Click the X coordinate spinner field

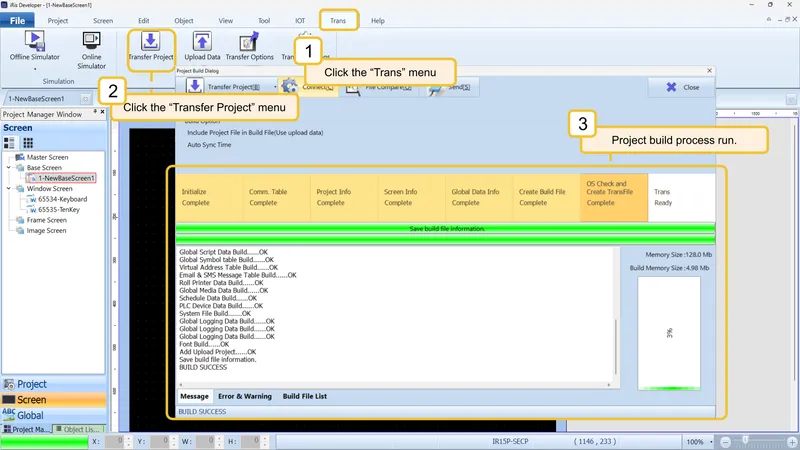click(x=115, y=441)
